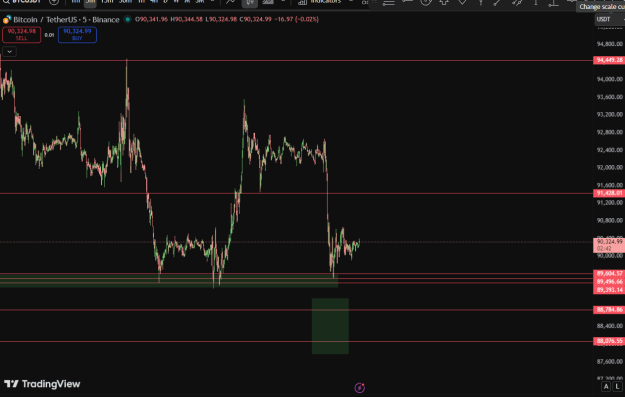Click the blue BUY 90,324.99 button
The width and height of the screenshot is (625, 397).
(x=77, y=35)
